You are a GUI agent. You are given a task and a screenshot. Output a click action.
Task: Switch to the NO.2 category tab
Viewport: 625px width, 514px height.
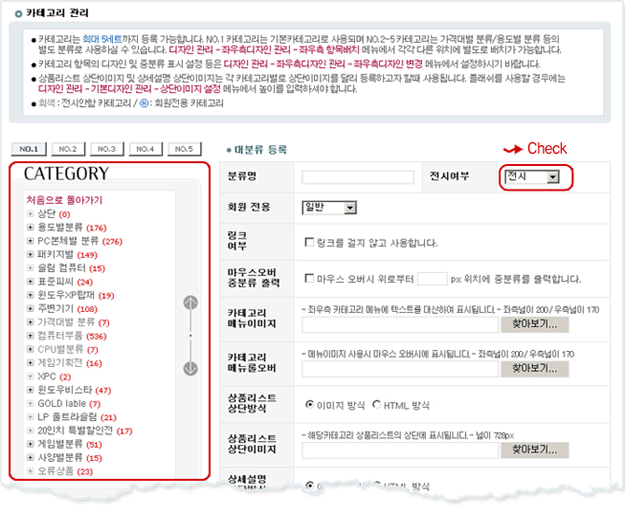(69, 149)
